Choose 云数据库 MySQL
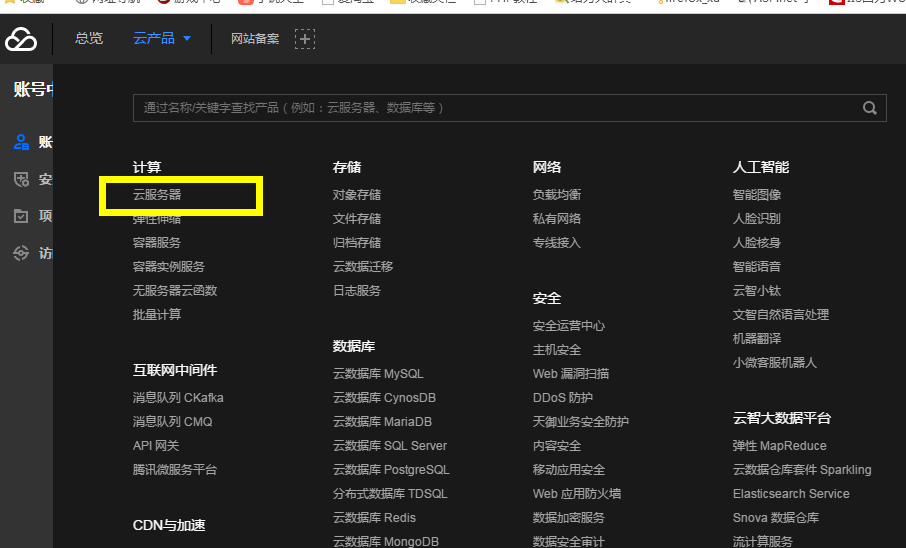The height and width of the screenshot is (548, 906). point(378,374)
